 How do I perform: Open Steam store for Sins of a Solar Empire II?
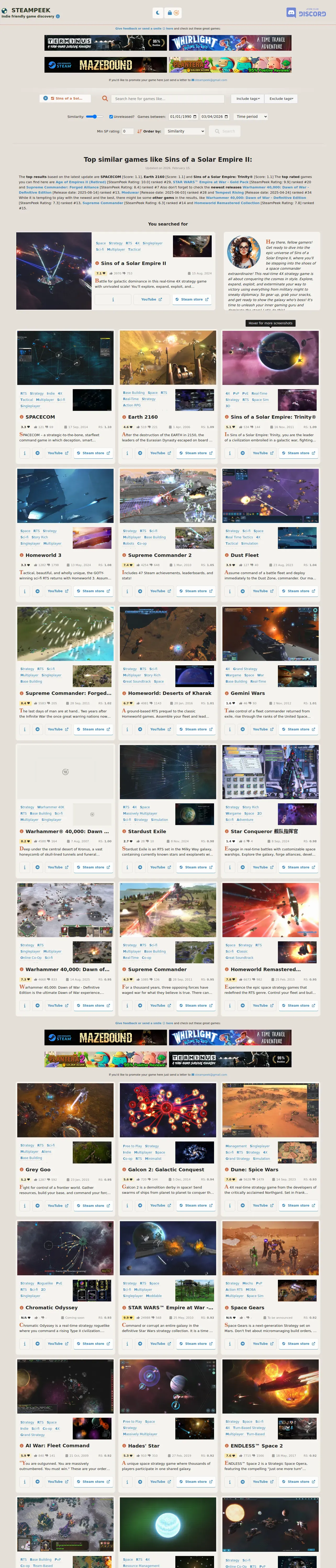192,299
